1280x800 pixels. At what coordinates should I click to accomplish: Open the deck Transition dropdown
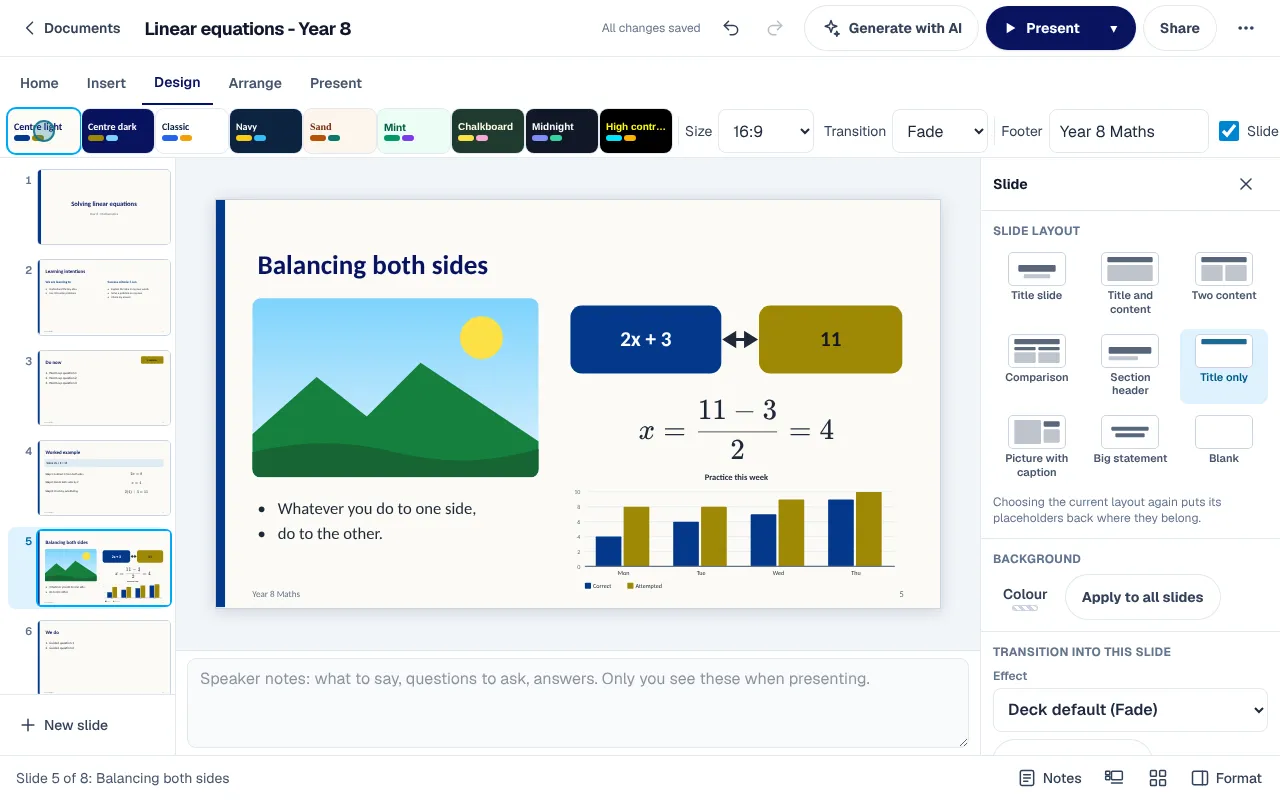click(x=940, y=131)
